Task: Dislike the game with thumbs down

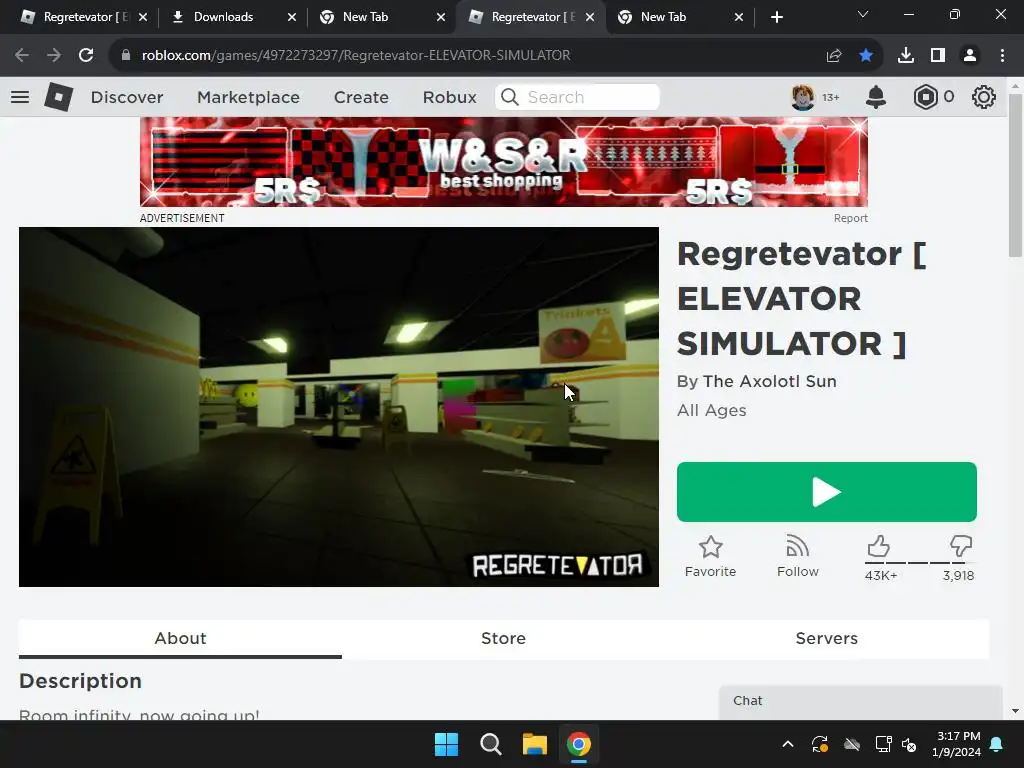Action: 961,546
